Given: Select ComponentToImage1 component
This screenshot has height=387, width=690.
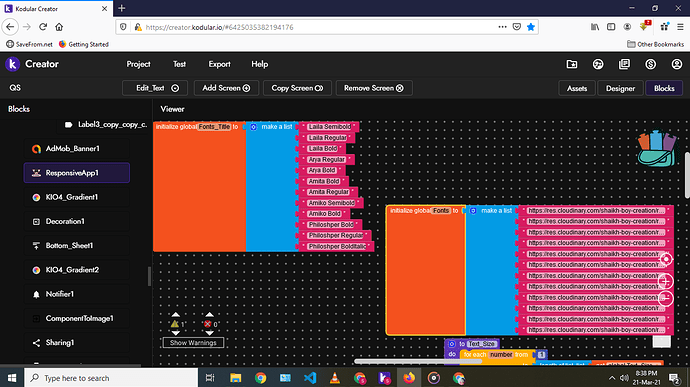Looking at the screenshot, I should [77, 318].
